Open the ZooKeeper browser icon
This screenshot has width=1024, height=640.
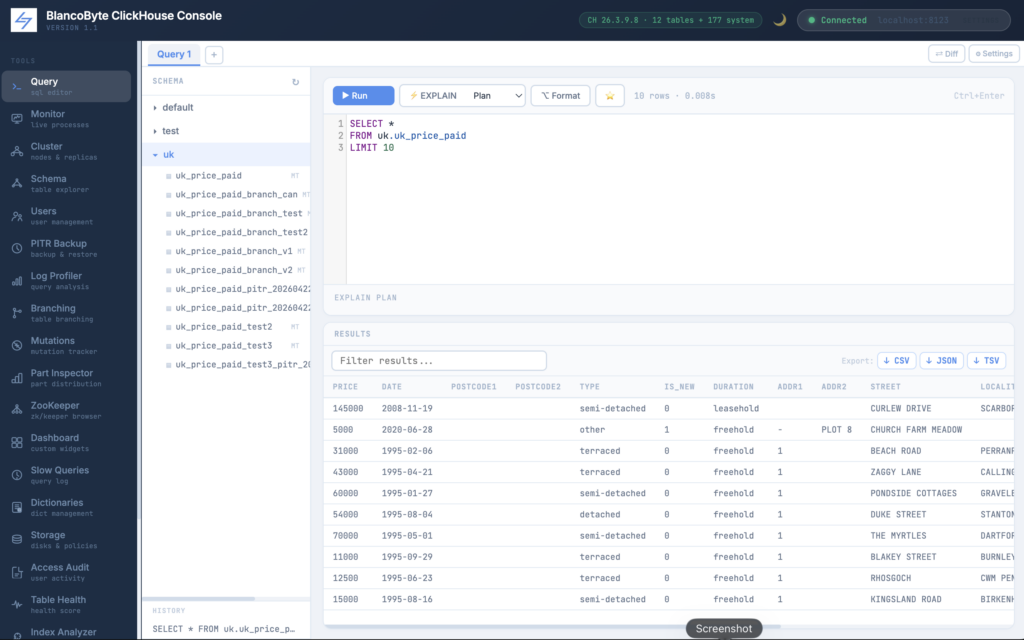[x=17, y=410]
